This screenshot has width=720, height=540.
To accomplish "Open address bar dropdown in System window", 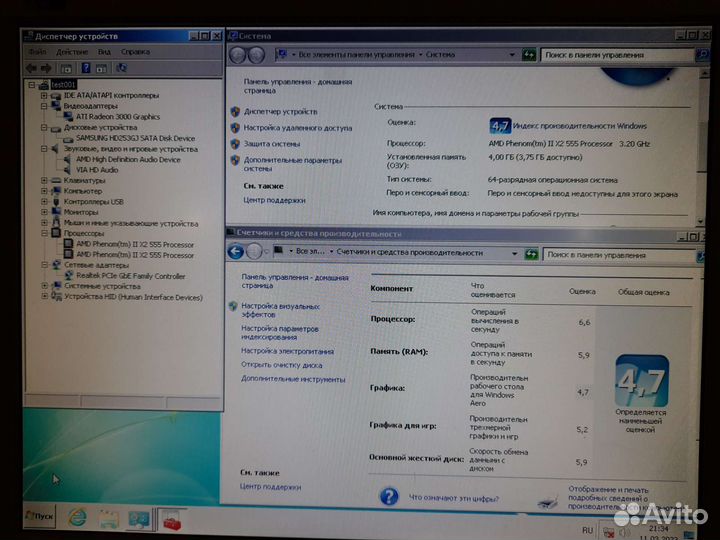I will [x=512, y=55].
